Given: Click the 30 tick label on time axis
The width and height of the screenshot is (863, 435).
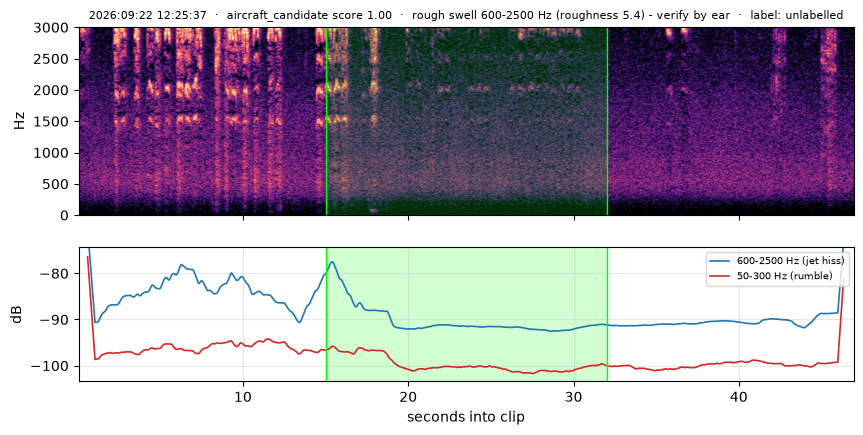Looking at the screenshot, I should click(x=574, y=396).
